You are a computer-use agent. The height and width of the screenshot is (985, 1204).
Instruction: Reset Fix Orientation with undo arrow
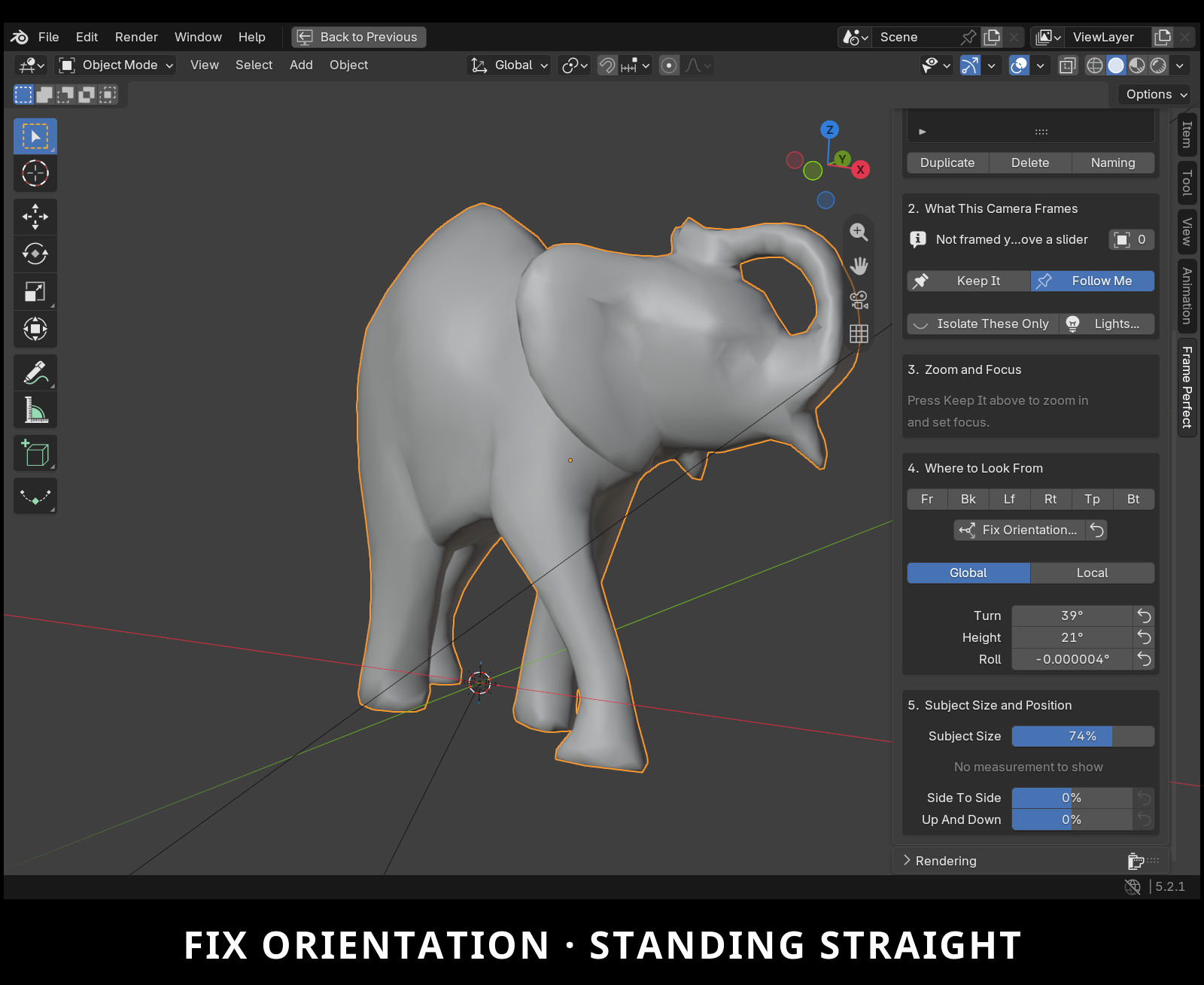[1097, 530]
